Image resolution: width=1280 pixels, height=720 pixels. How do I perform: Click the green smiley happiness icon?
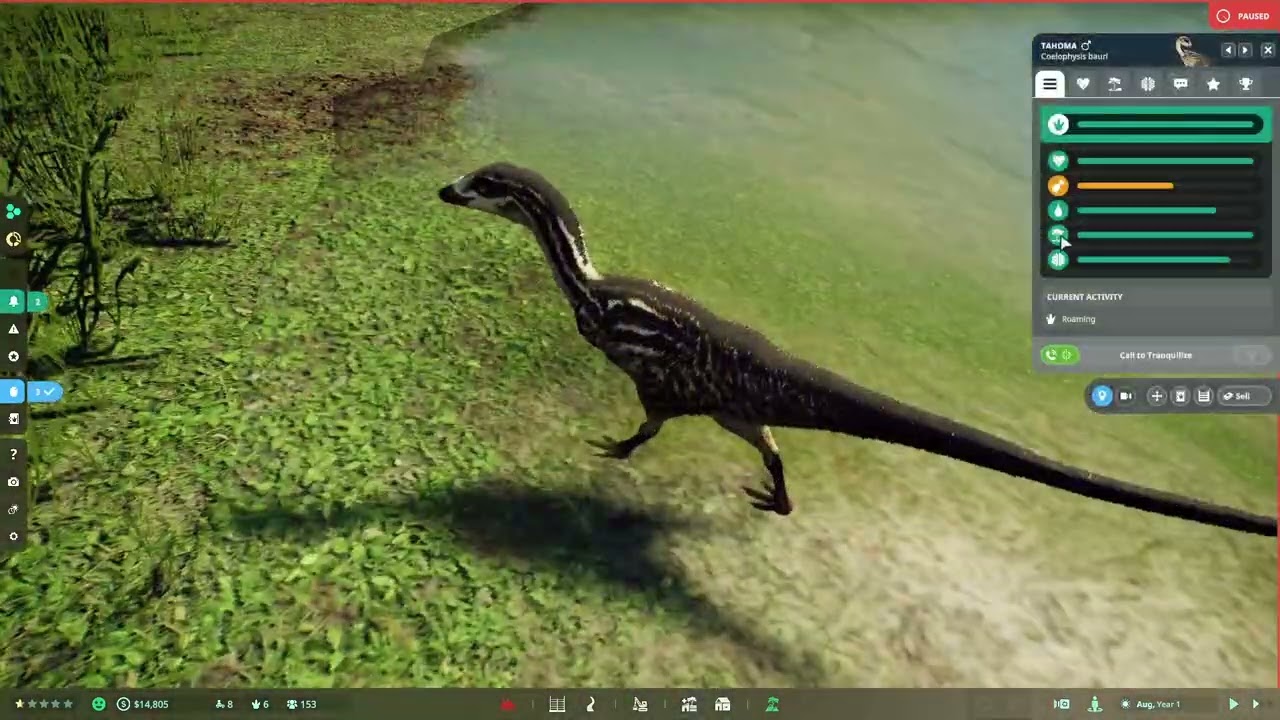click(x=98, y=704)
